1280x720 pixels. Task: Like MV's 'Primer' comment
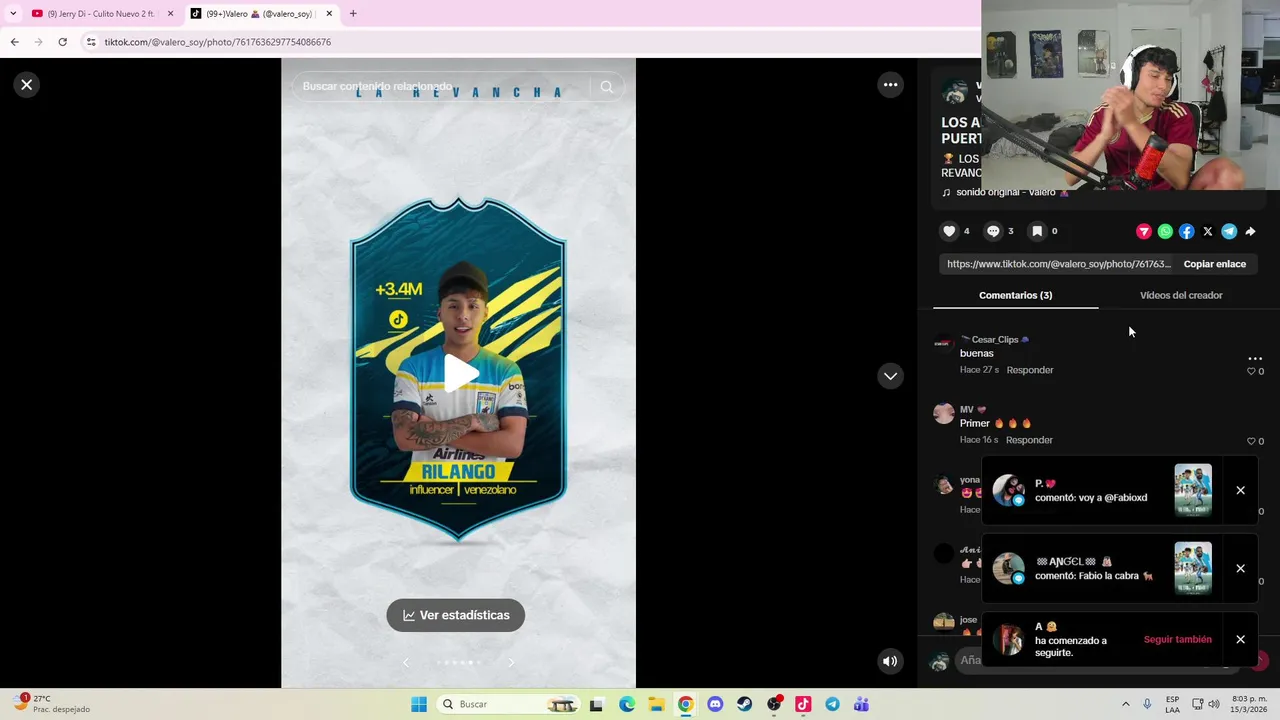(1251, 441)
